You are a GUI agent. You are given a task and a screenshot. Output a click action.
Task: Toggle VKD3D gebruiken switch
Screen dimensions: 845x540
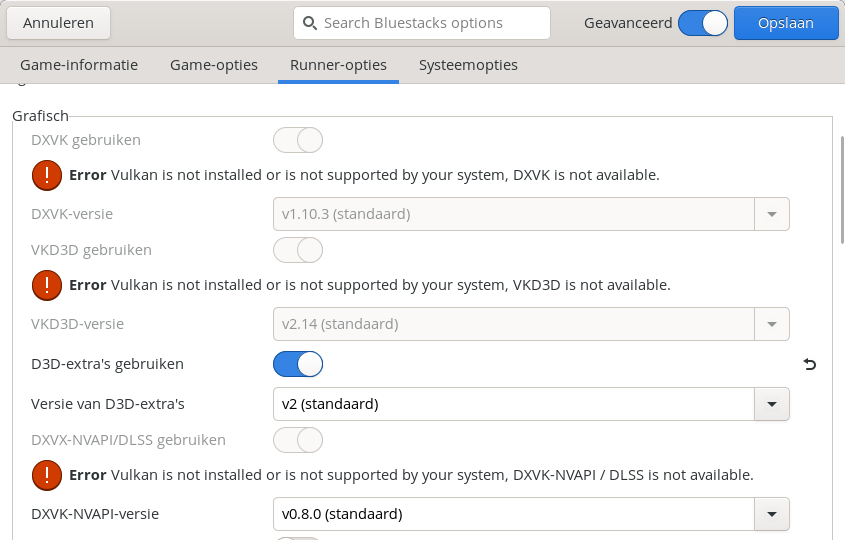298,250
